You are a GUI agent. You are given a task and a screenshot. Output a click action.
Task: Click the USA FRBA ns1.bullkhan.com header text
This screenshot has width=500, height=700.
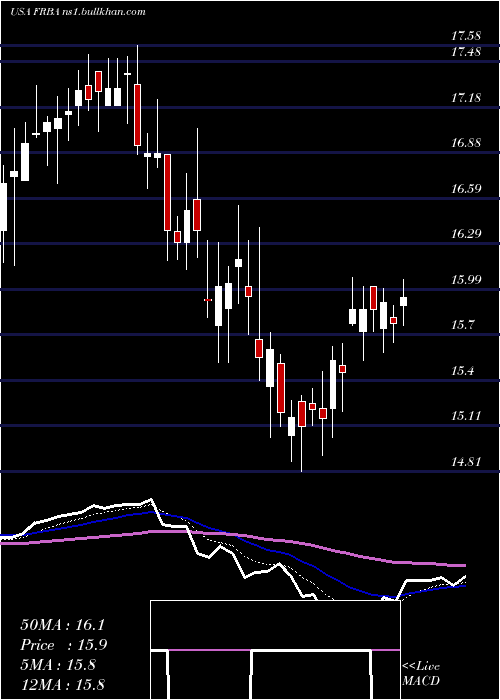[x=78, y=12]
